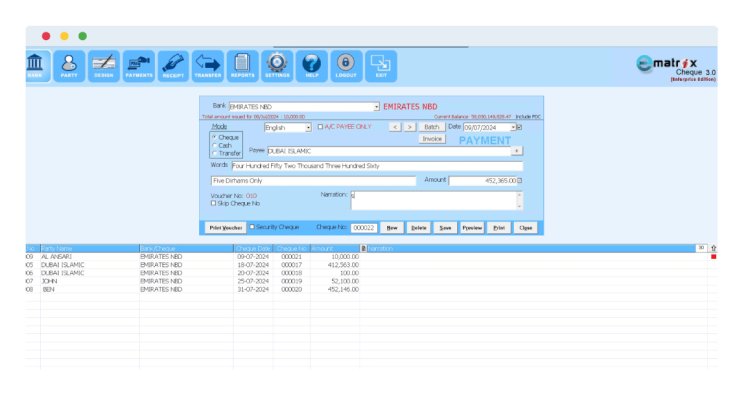Click inside the Narration text box
The width and height of the screenshot is (750, 415).
(433, 201)
